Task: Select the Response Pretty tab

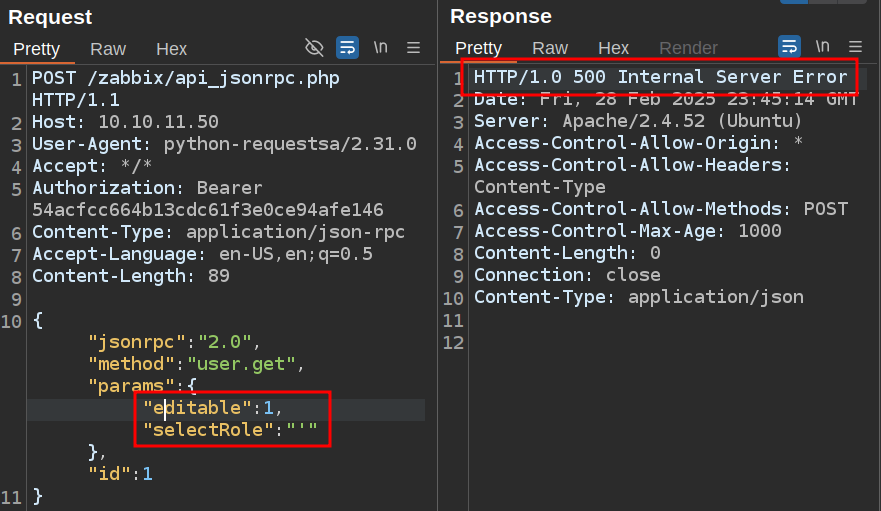Action: tap(478, 48)
